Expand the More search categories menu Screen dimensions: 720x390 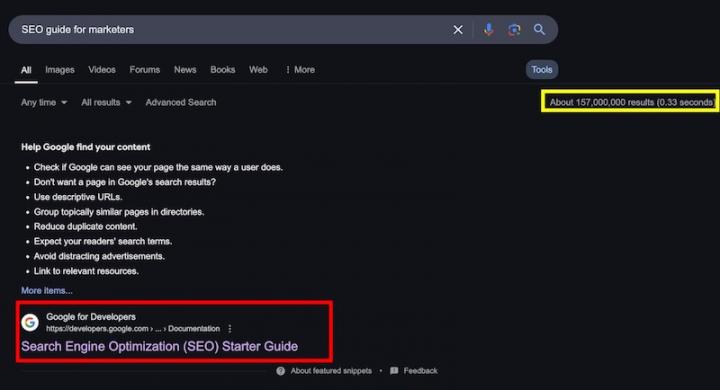(300, 70)
